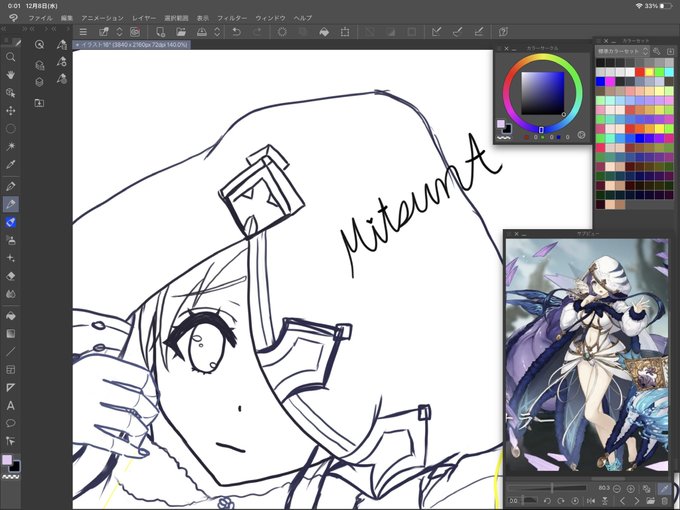Select the Correct line tool
The width and height of the screenshot is (680, 510).
point(10,441)
